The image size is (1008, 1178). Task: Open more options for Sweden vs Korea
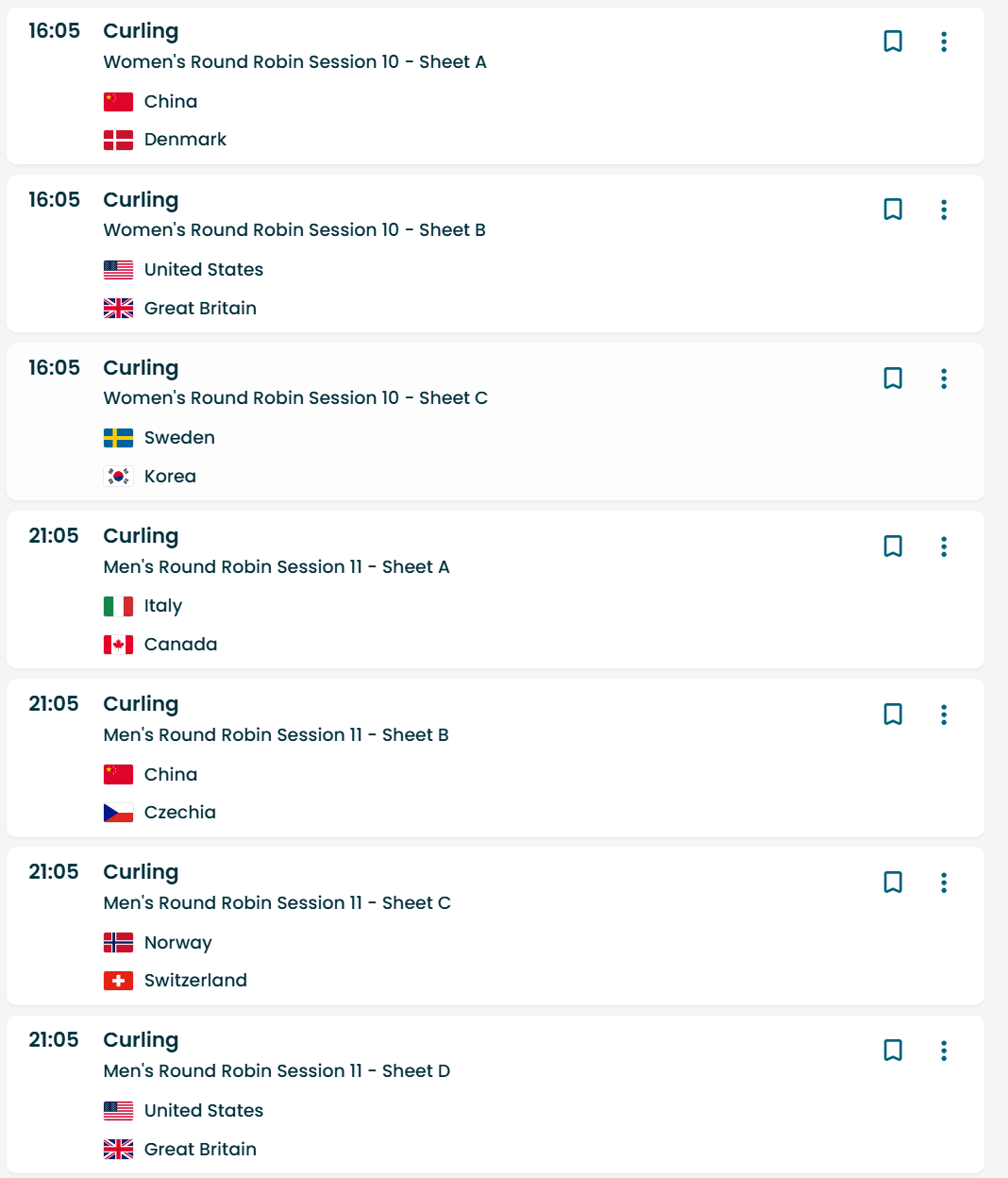click(943, 379)
